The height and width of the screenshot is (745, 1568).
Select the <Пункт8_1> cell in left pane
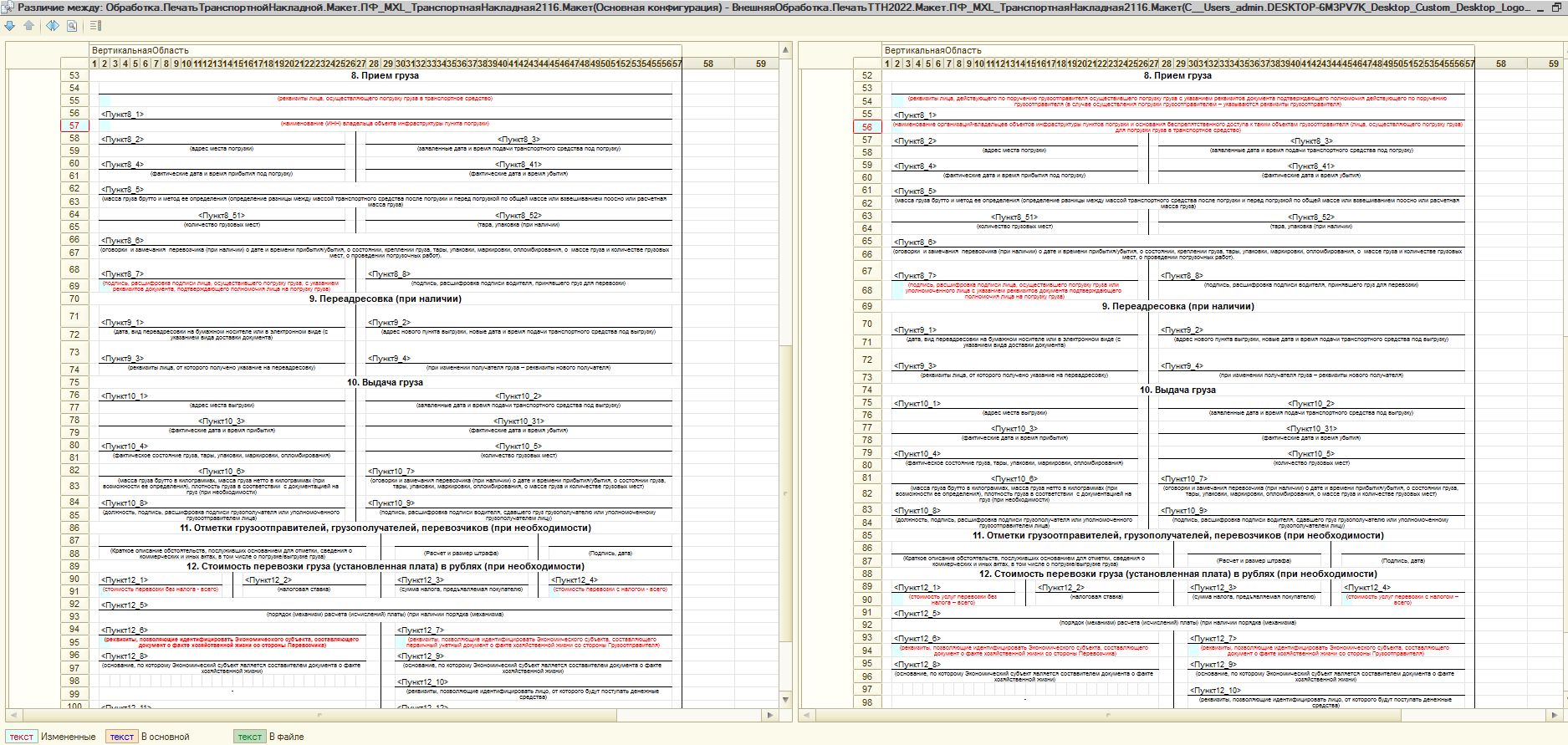[123, 115]
